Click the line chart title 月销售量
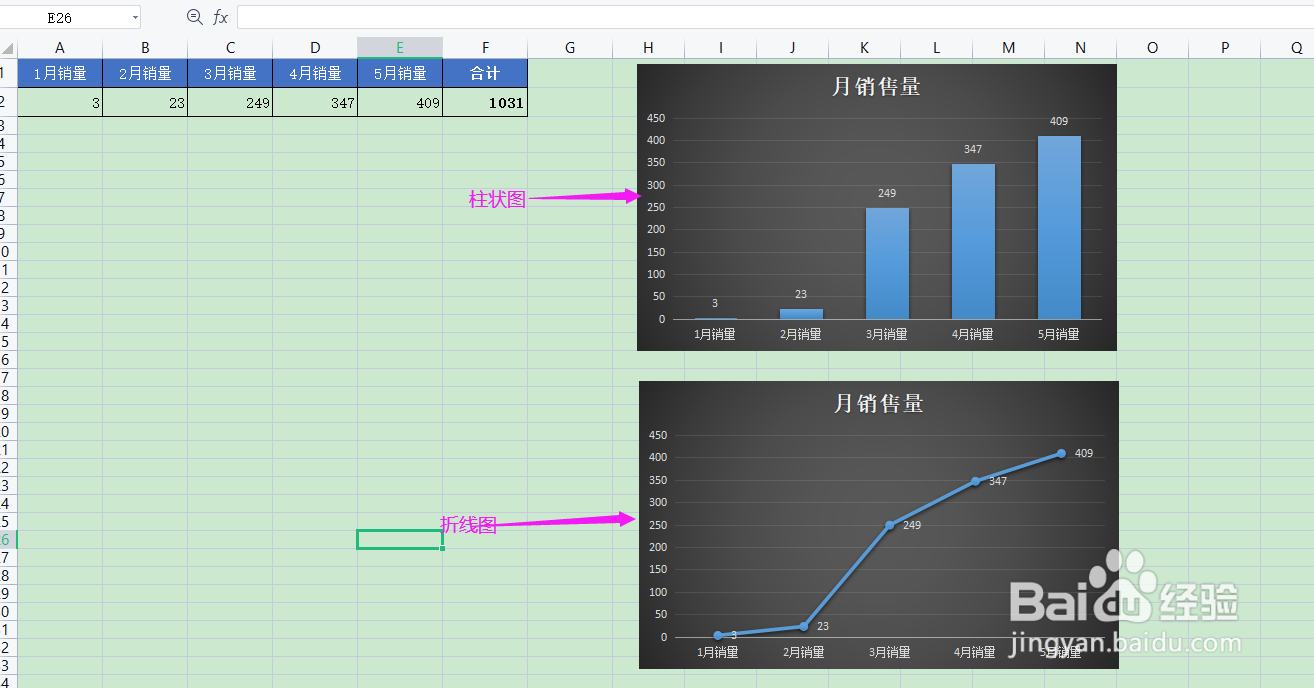1314x688 pixels. pyautogui.click(x=878, y=403)
